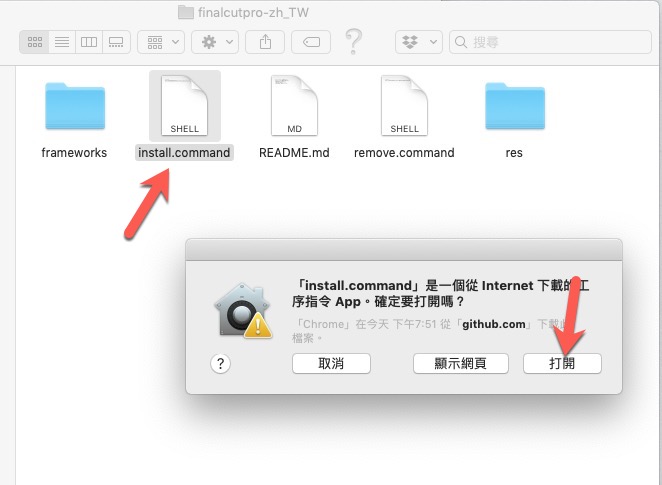
Task: Click the 顯示網頁 (Show Web Page) button
Action: pos(461,363)
